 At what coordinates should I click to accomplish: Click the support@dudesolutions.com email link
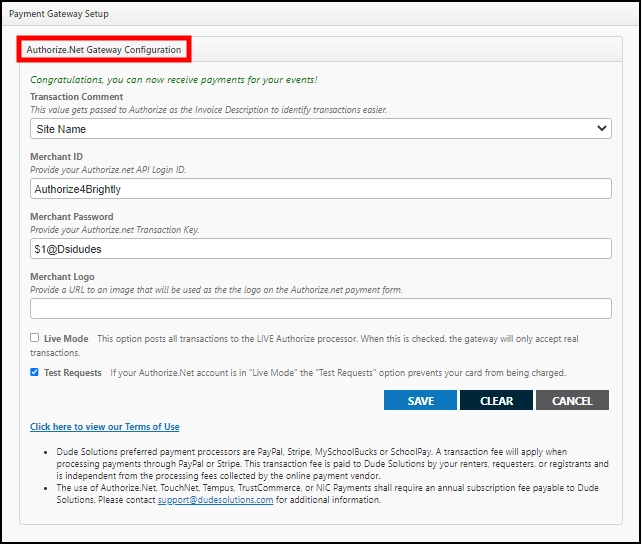215,500
